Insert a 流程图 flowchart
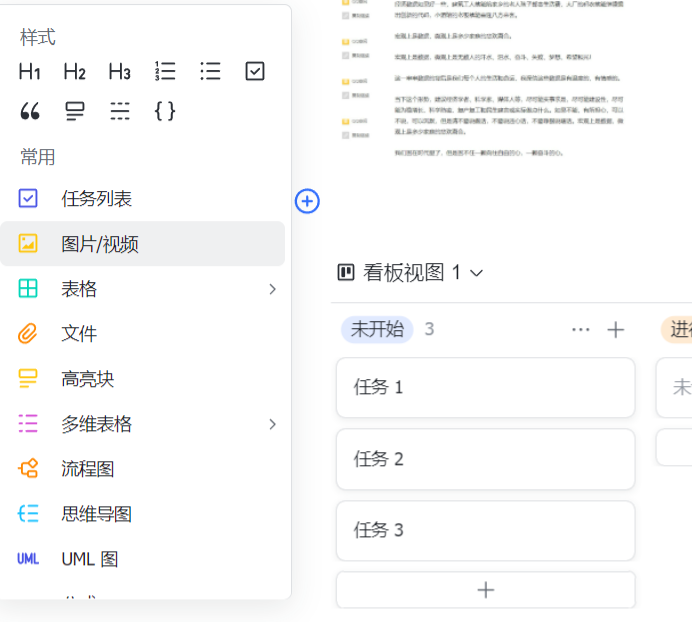This screenshot has height=622, width=692. pos(143,469)
